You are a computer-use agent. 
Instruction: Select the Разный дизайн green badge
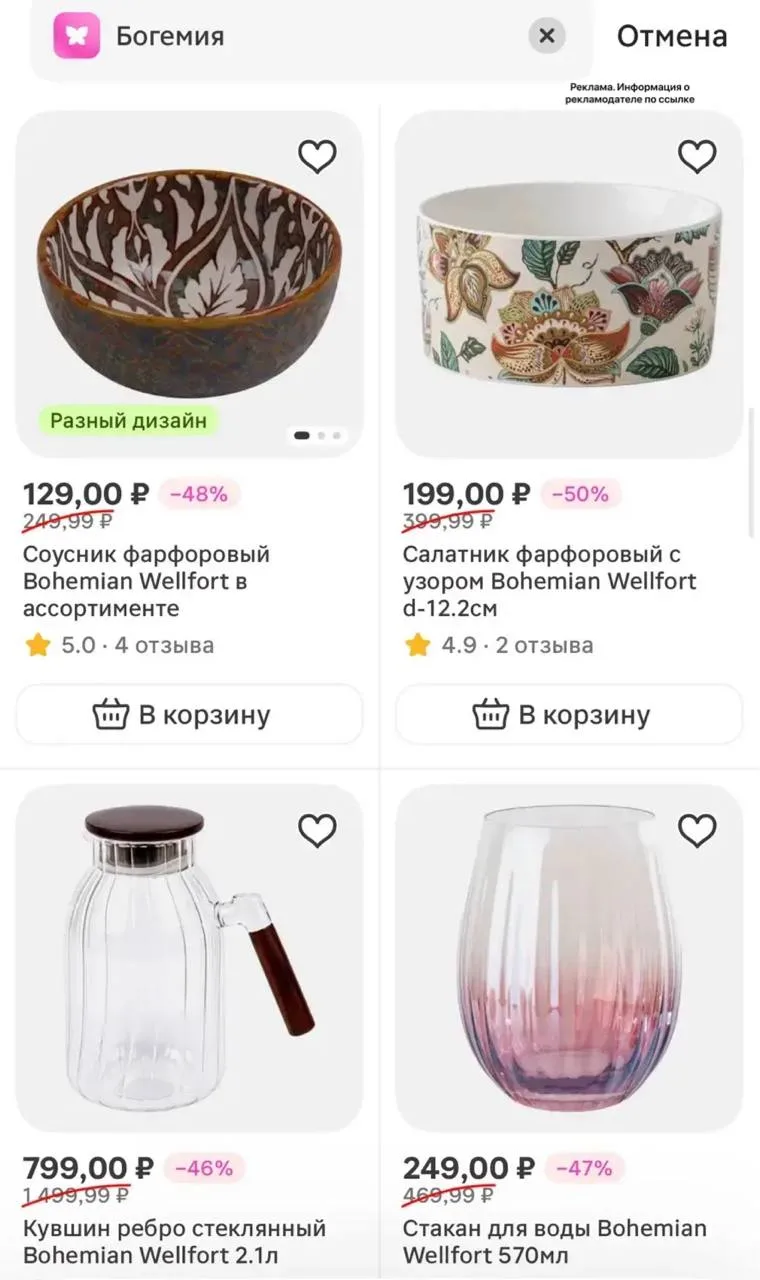click(x=129, y=421)
